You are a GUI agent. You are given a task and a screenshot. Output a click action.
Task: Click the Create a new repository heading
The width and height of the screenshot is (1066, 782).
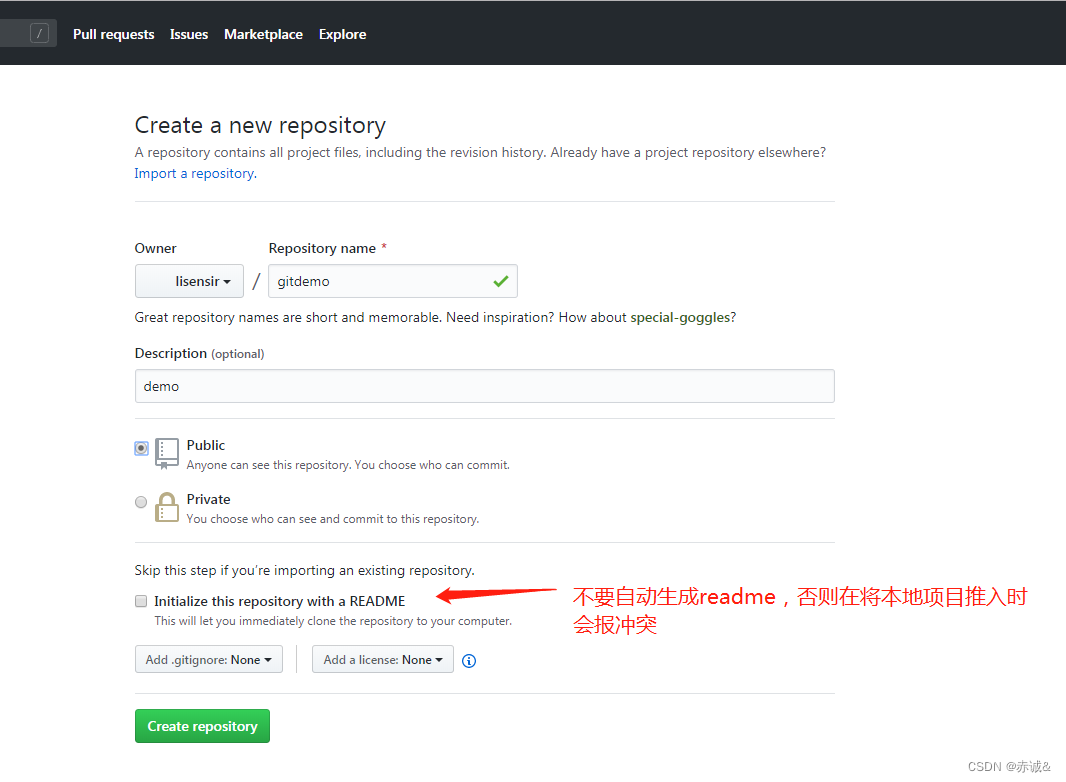(260, 125)
